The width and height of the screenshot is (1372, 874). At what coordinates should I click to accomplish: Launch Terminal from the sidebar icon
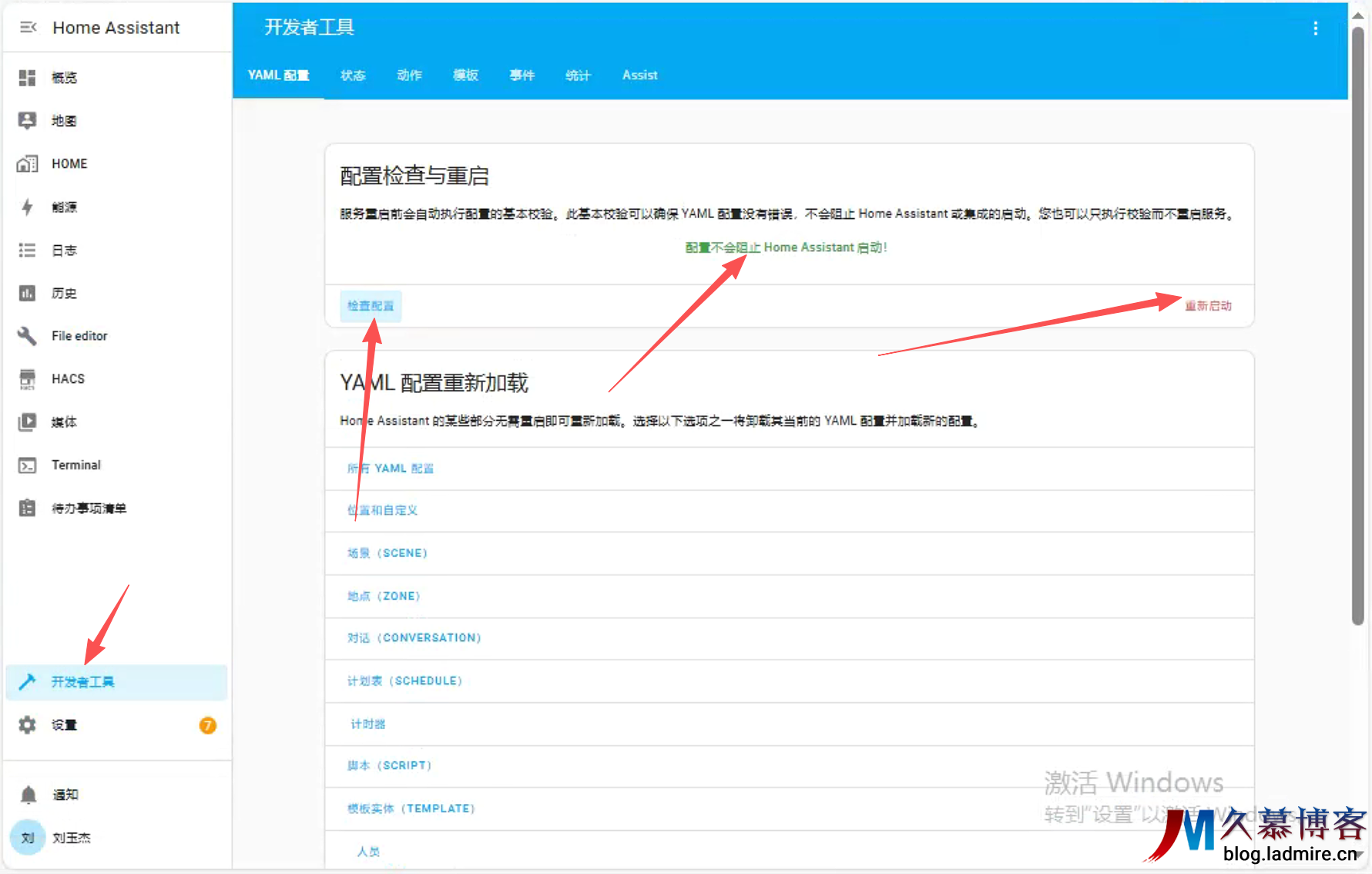(28, 466)
